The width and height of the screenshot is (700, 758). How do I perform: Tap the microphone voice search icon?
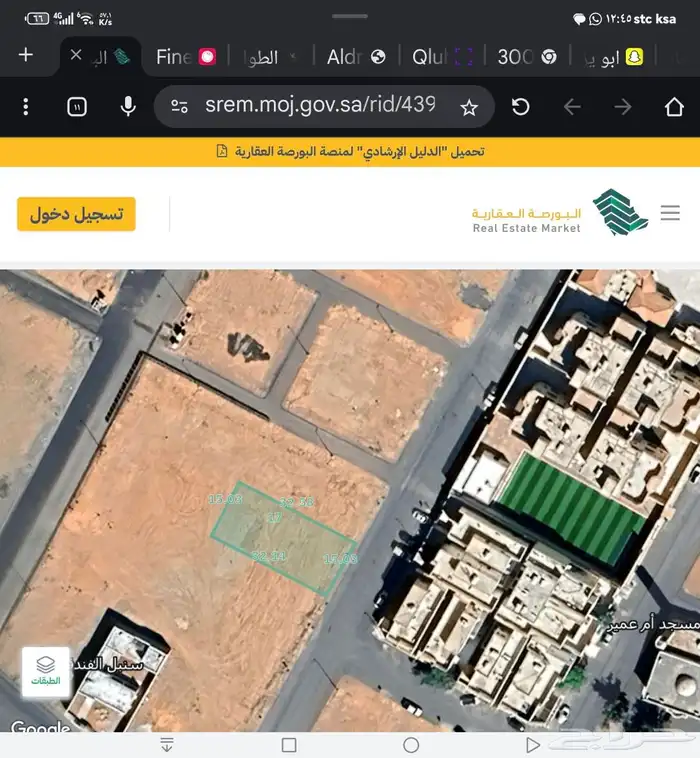point(128,106)
